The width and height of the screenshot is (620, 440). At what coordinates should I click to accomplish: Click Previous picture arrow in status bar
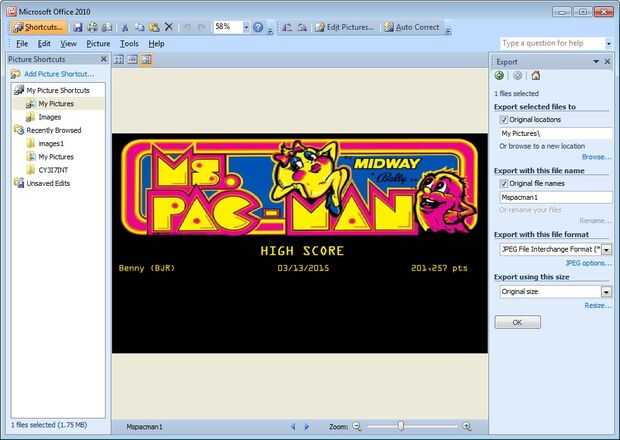[293, 427]
